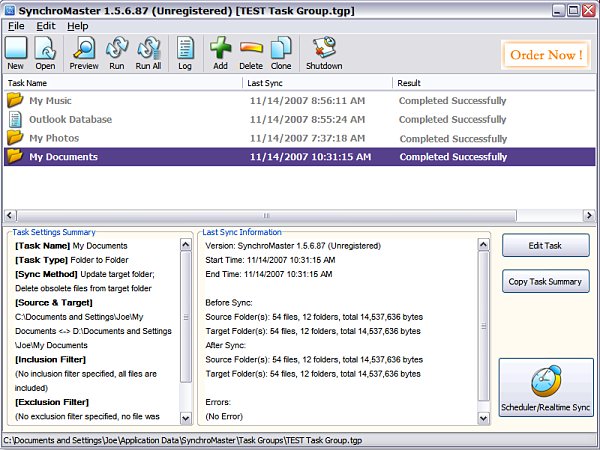This screenshot has height=450, width=600.
Task: Click the Run All icon
Action: tap(148, 48)
